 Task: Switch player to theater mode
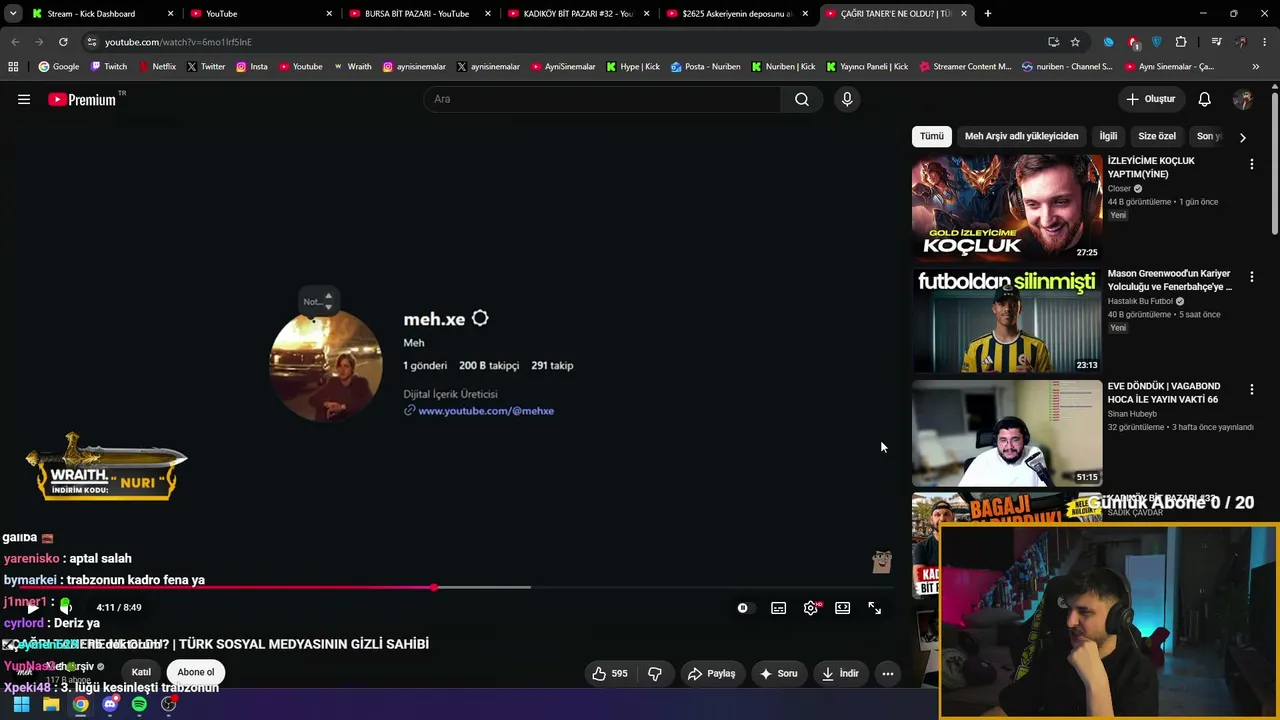coord(843,608)
